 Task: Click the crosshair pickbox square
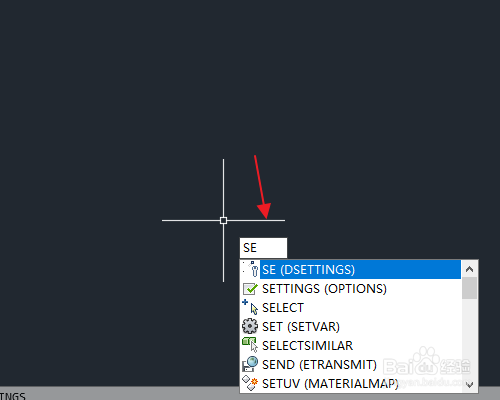coord(223,220)
